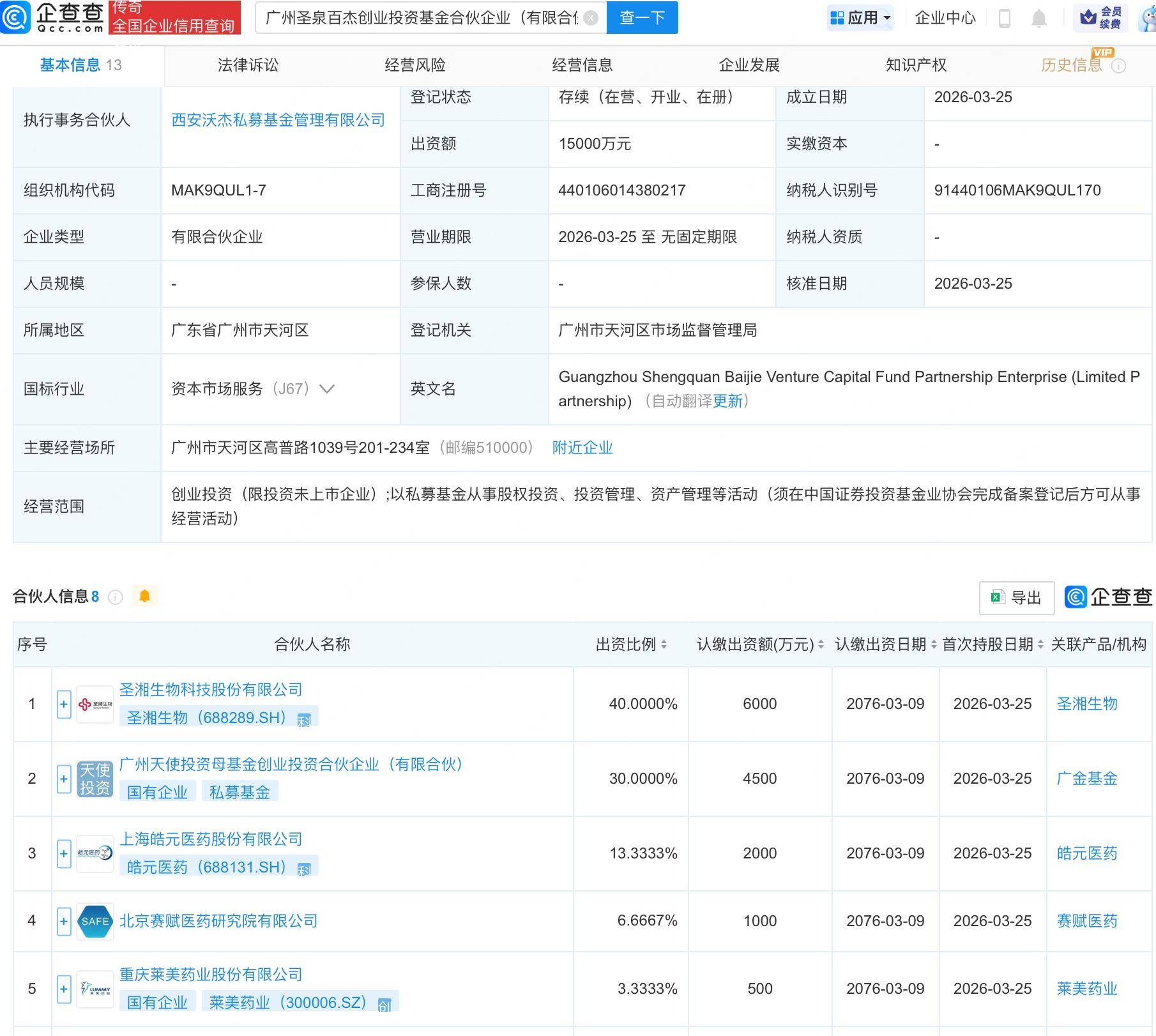Image resolution: width=1156 pixels, height=1036 pixels.
Task: Open the 知识产权 tab
Action: (916, 65)
